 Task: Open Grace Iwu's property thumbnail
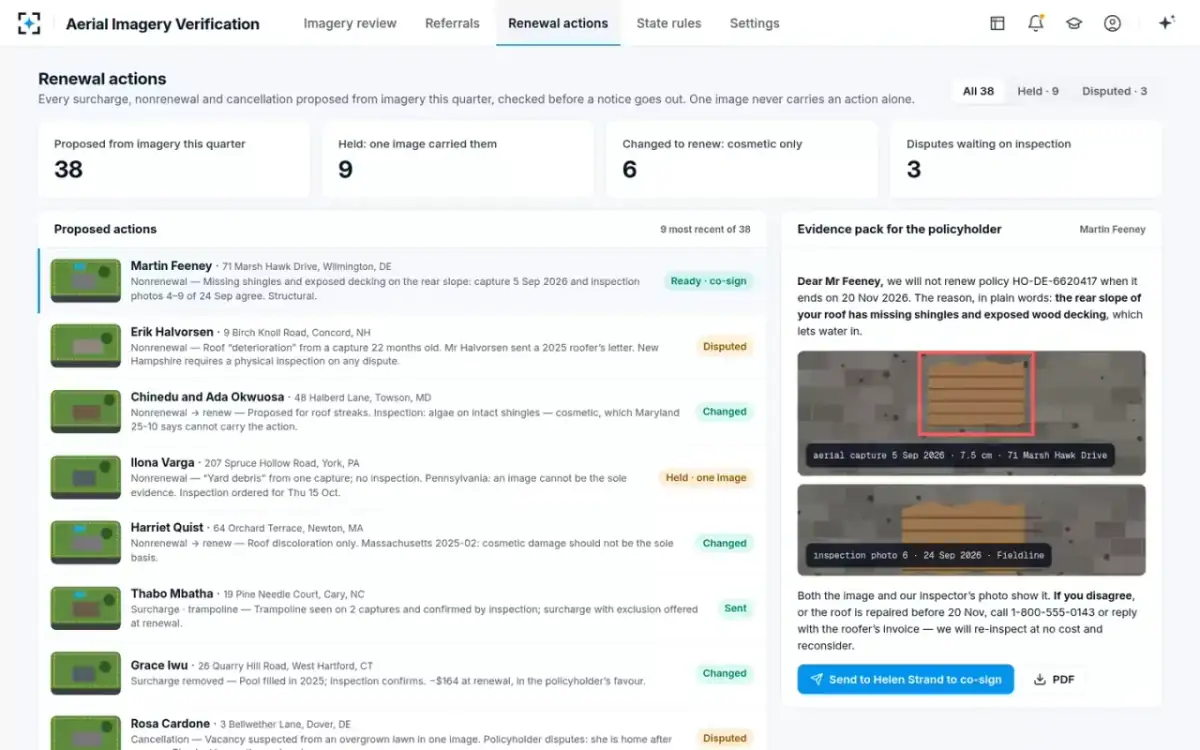coord(85,673)
